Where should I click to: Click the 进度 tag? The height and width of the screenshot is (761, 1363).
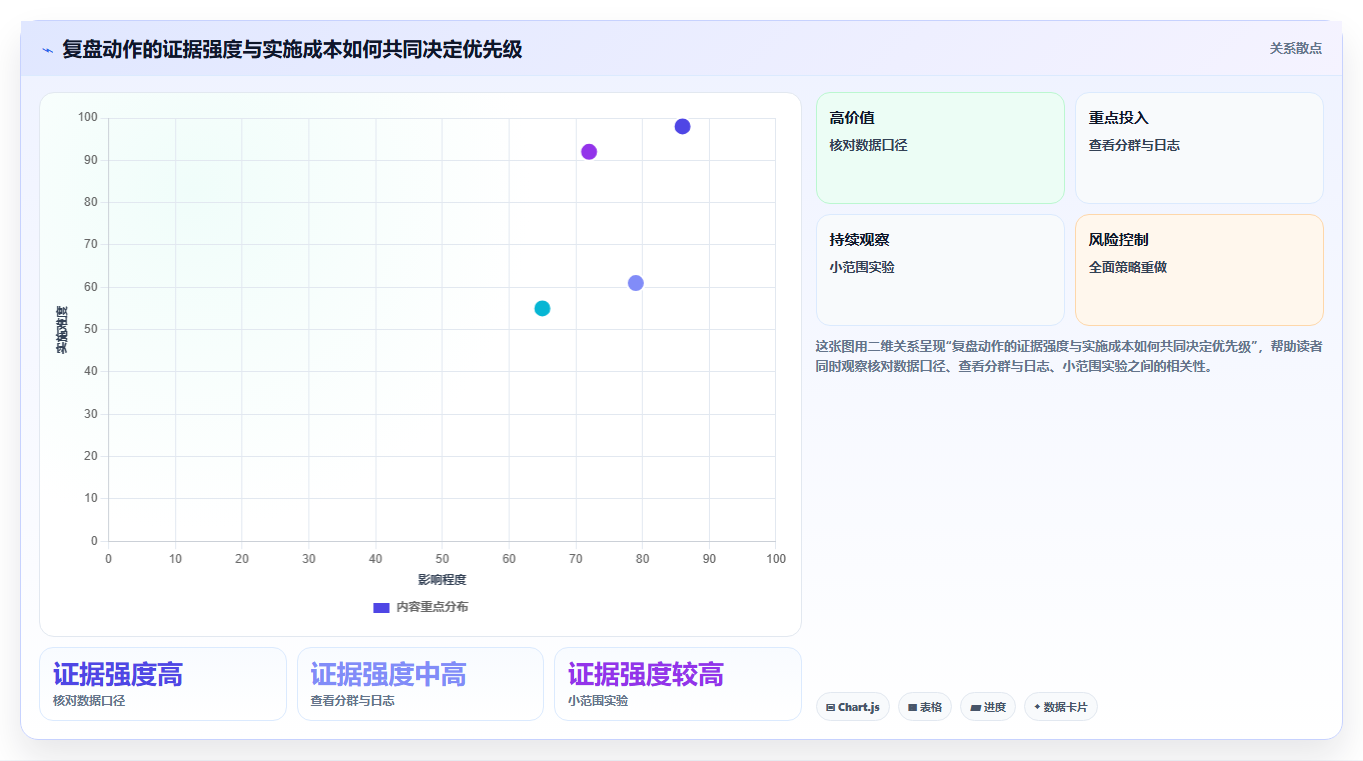(x=988, y=707)
